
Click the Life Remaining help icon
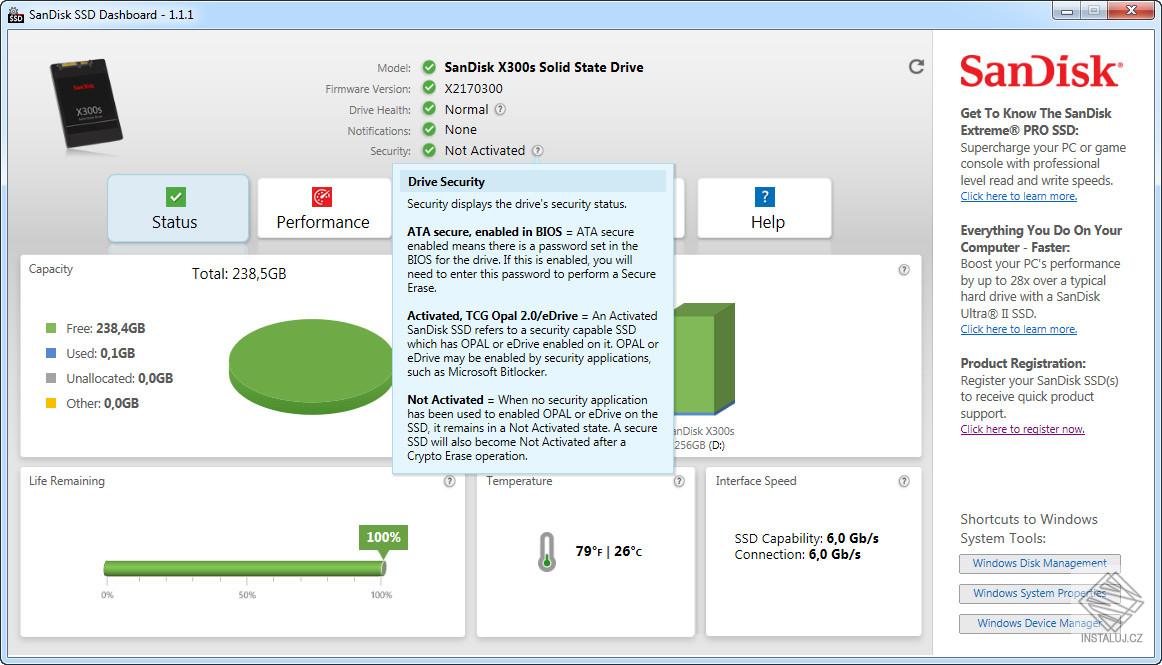tap(450, 480)
